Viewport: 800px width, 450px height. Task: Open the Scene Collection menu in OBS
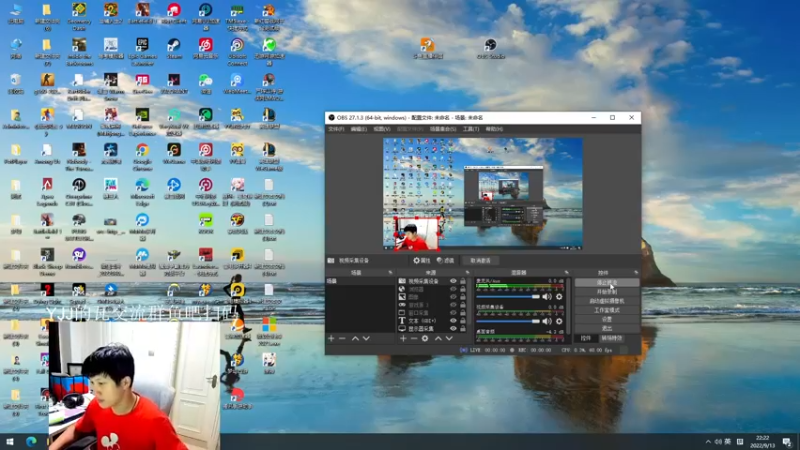pos(442,129)
